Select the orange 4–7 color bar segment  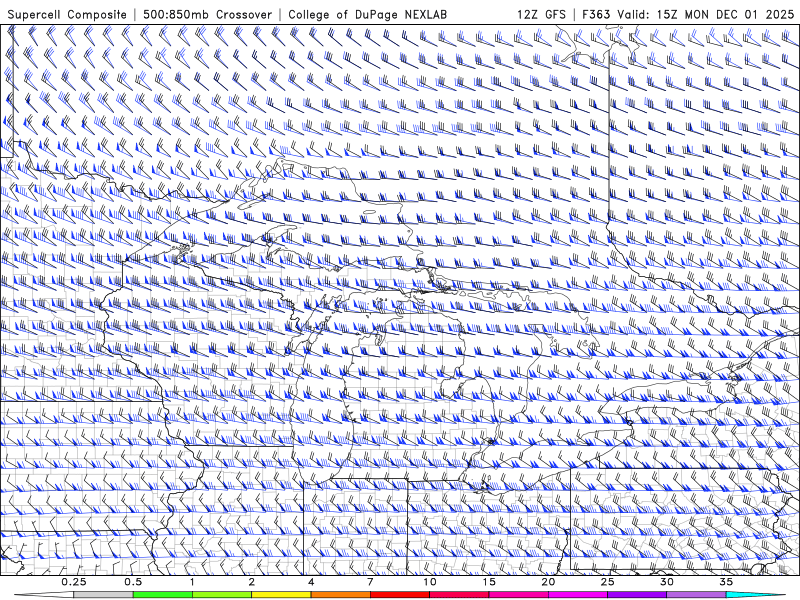[340, 595]
